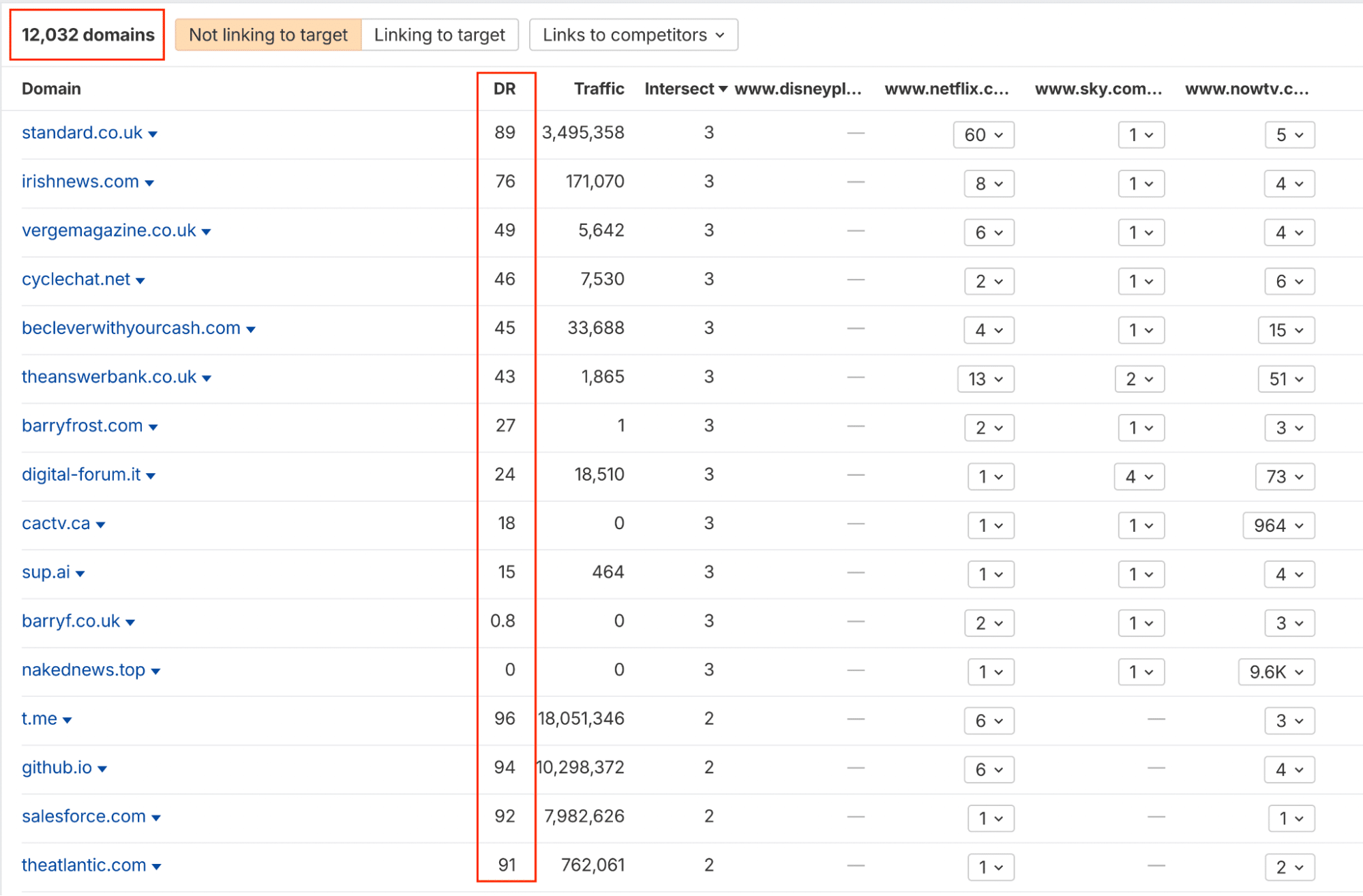This screenshot has height=896, width=1363.
Task: Select the Not linking to target tab
Action: click(268, 34)
